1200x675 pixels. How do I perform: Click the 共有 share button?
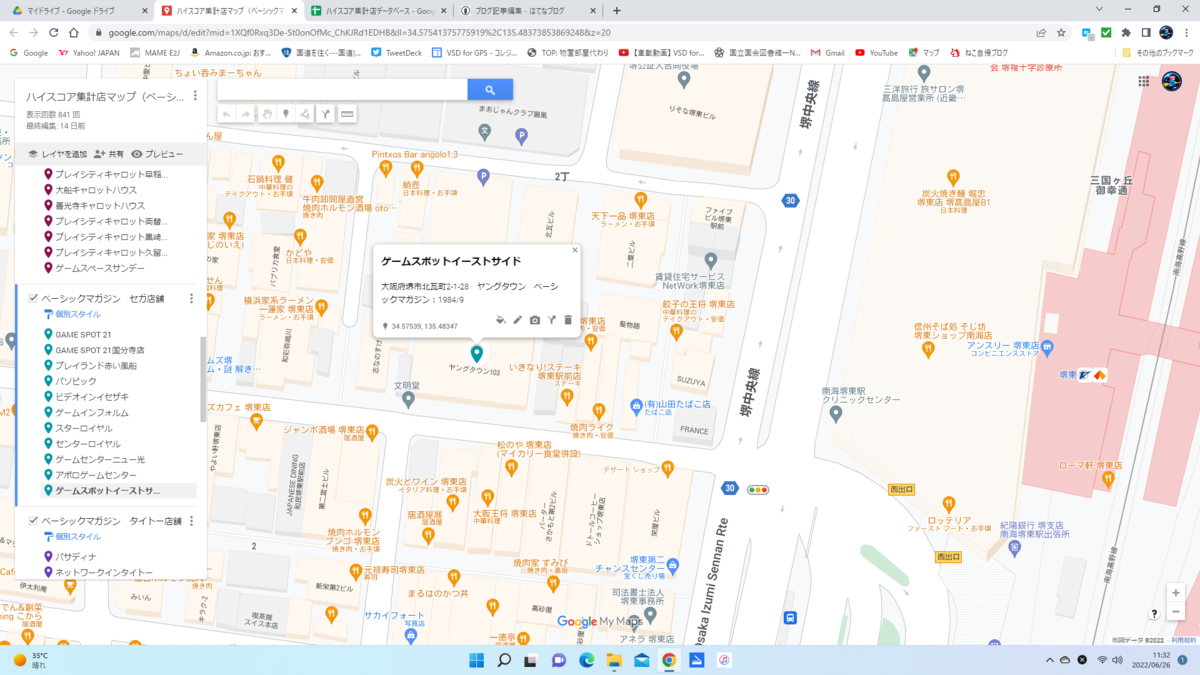[x=109, y=154]
